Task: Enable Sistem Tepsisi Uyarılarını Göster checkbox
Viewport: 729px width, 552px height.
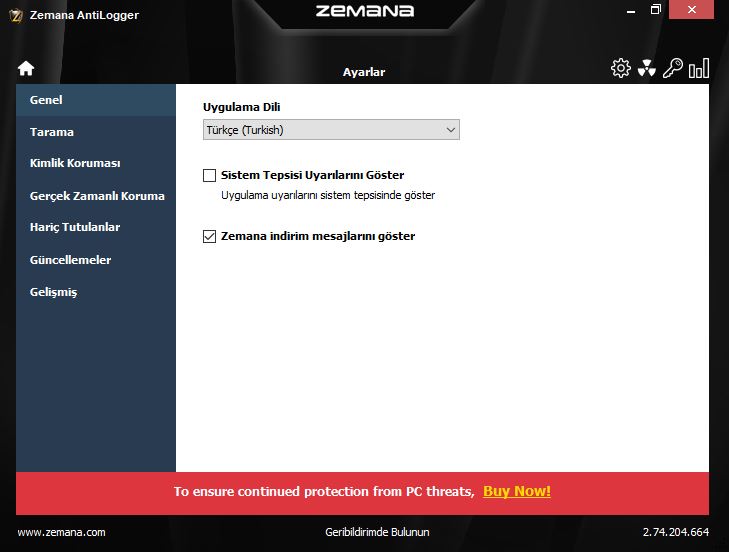Action: pyautogui.click(x=209, y=175)
